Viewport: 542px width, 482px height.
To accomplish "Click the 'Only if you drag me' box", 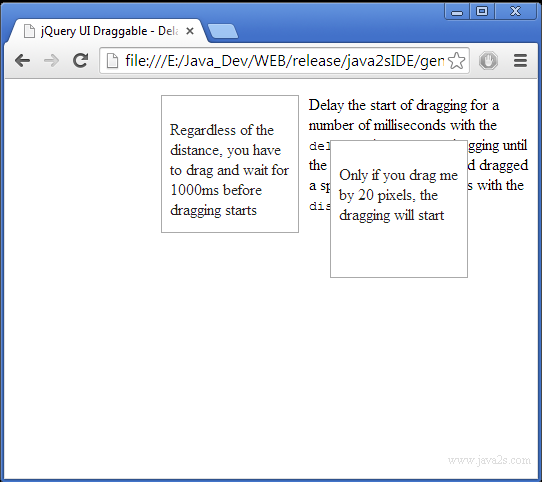I will 399,209.
